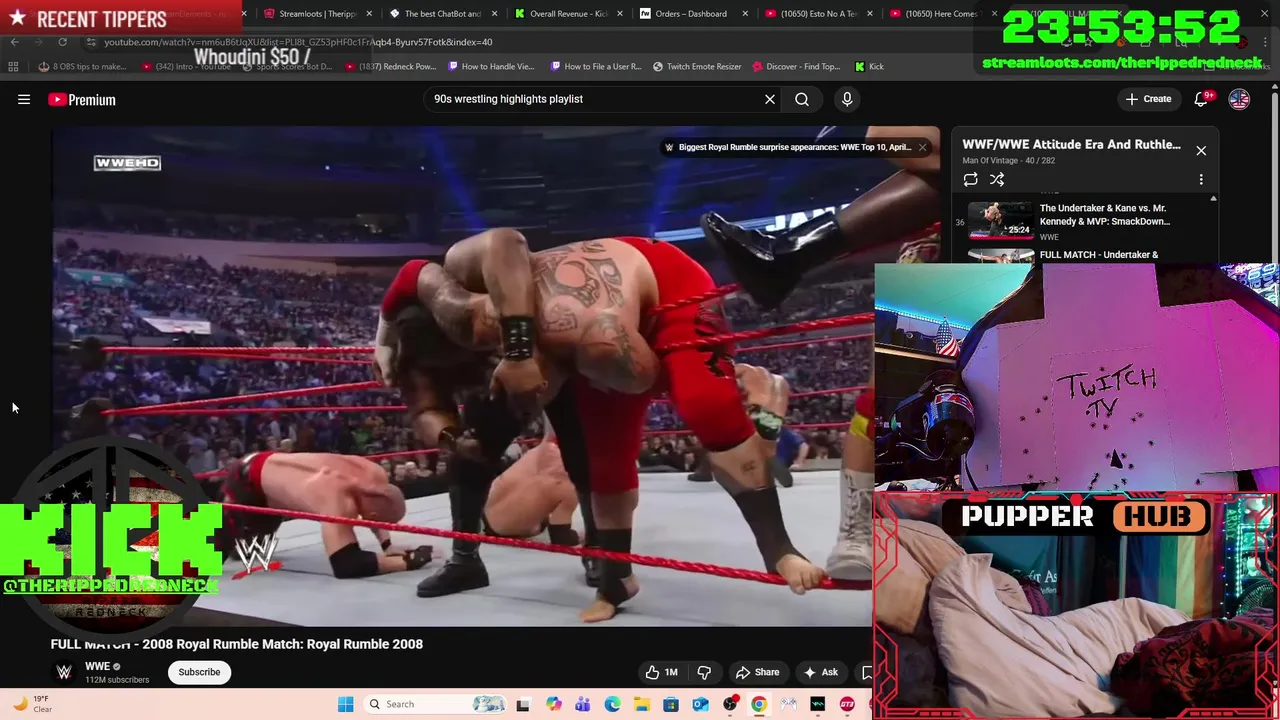
Task: Open Biggest Royal Rumble surprise appearances card
Action: 788,147
